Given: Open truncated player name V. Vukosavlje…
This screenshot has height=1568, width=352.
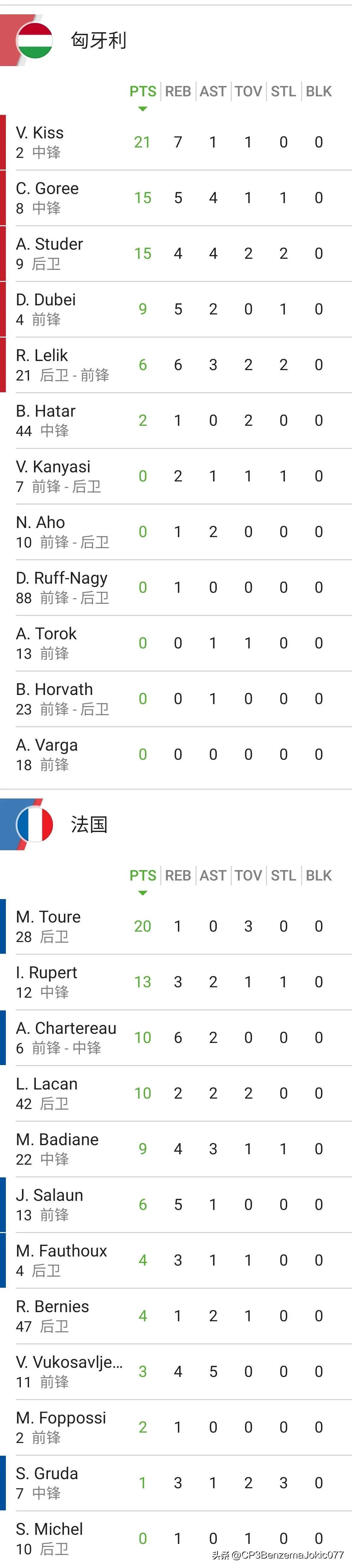Looking at the screenshot, I should point(69,1362).
